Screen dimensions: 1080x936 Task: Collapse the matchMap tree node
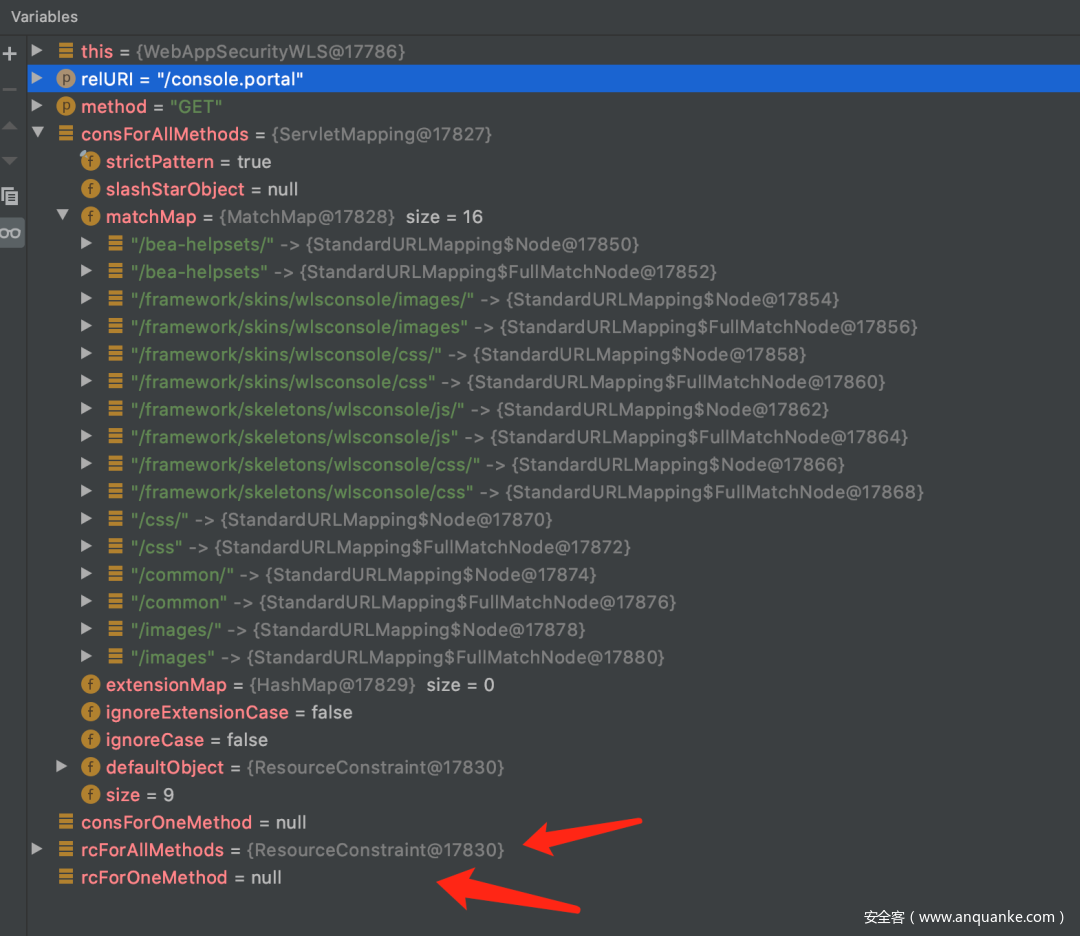pyautogui.click(x=62, y=216)
